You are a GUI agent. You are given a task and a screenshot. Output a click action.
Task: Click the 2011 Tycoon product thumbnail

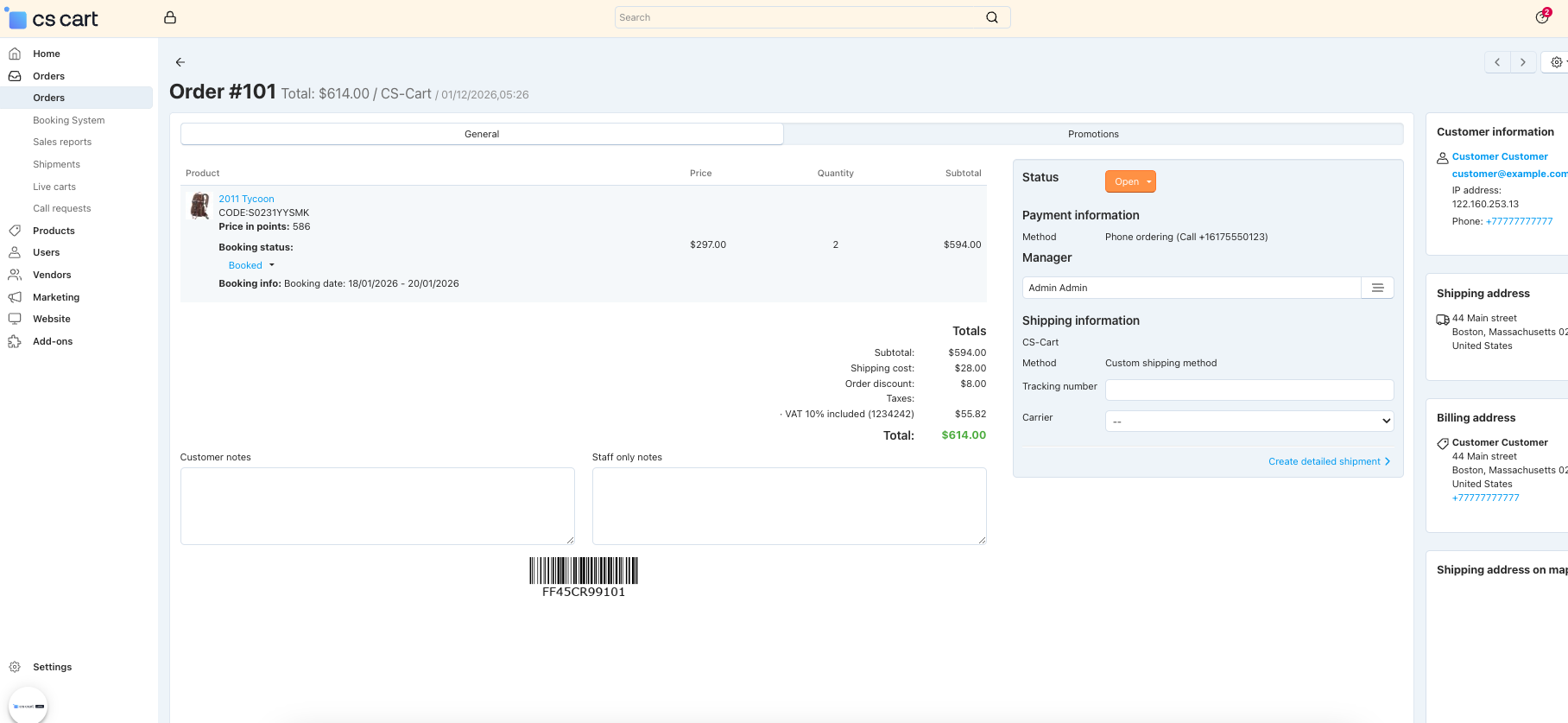pyautogui.click(x=200, y=206)
